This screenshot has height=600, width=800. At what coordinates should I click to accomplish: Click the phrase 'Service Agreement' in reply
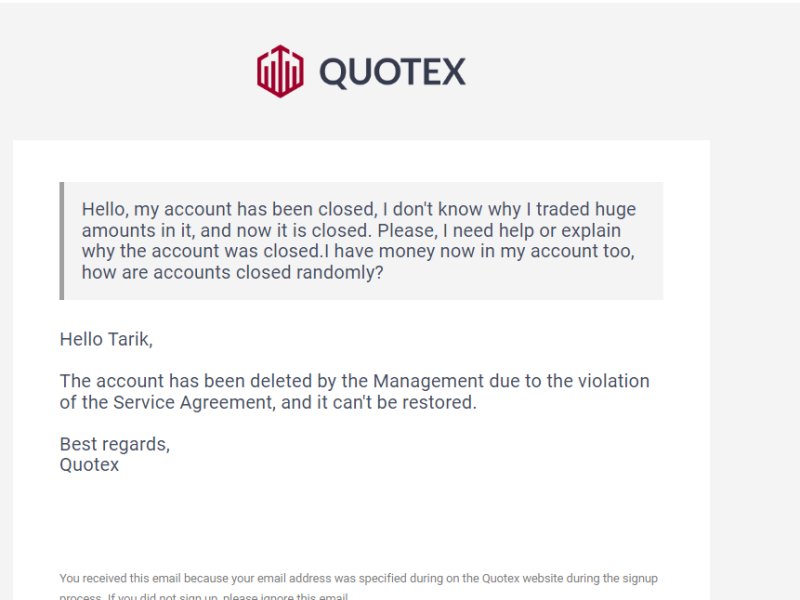pyautogui.click(x=194, y=403)
